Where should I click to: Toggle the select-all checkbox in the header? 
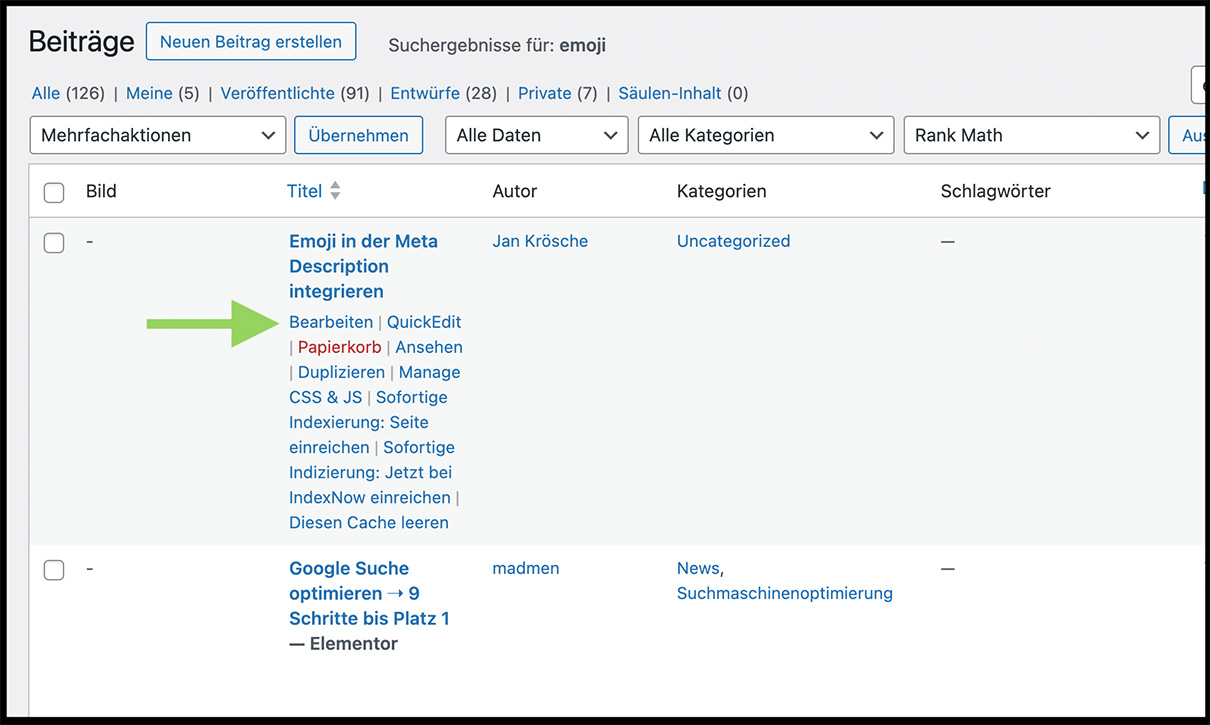pyautogui.click(x=54, y=192)
